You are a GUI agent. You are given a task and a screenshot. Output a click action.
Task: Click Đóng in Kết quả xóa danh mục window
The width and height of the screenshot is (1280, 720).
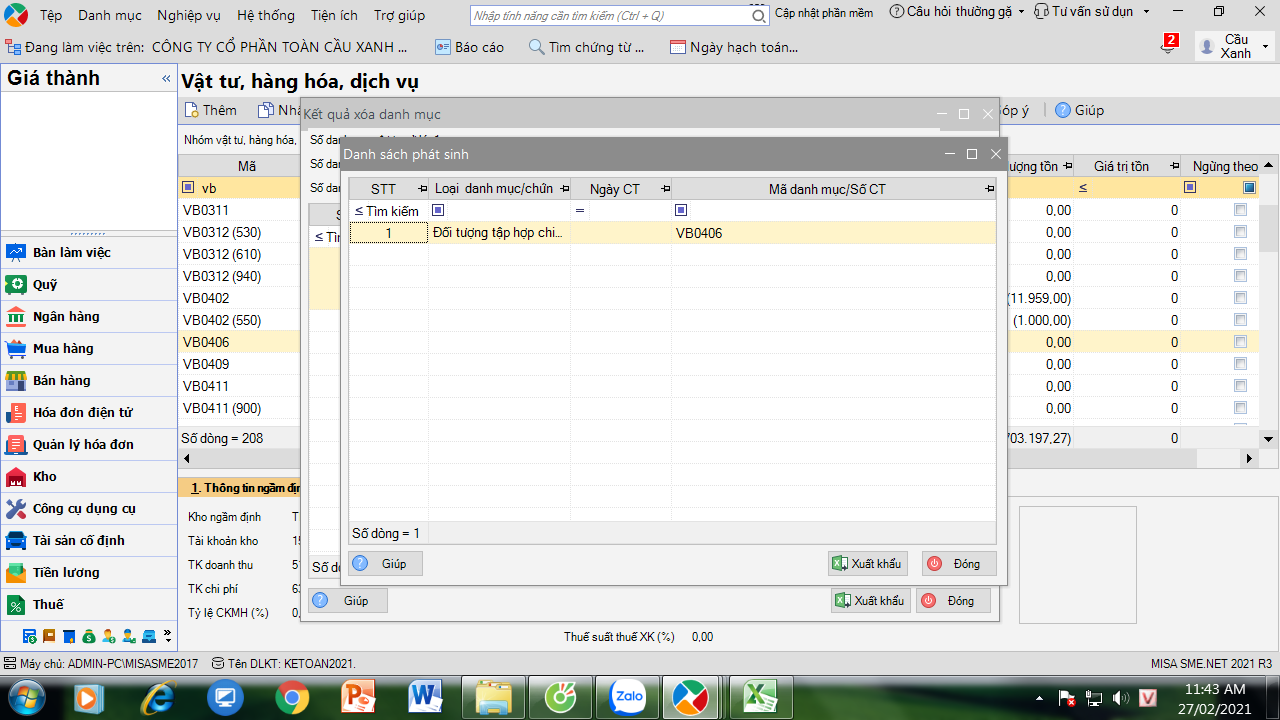tap(953, 601)
